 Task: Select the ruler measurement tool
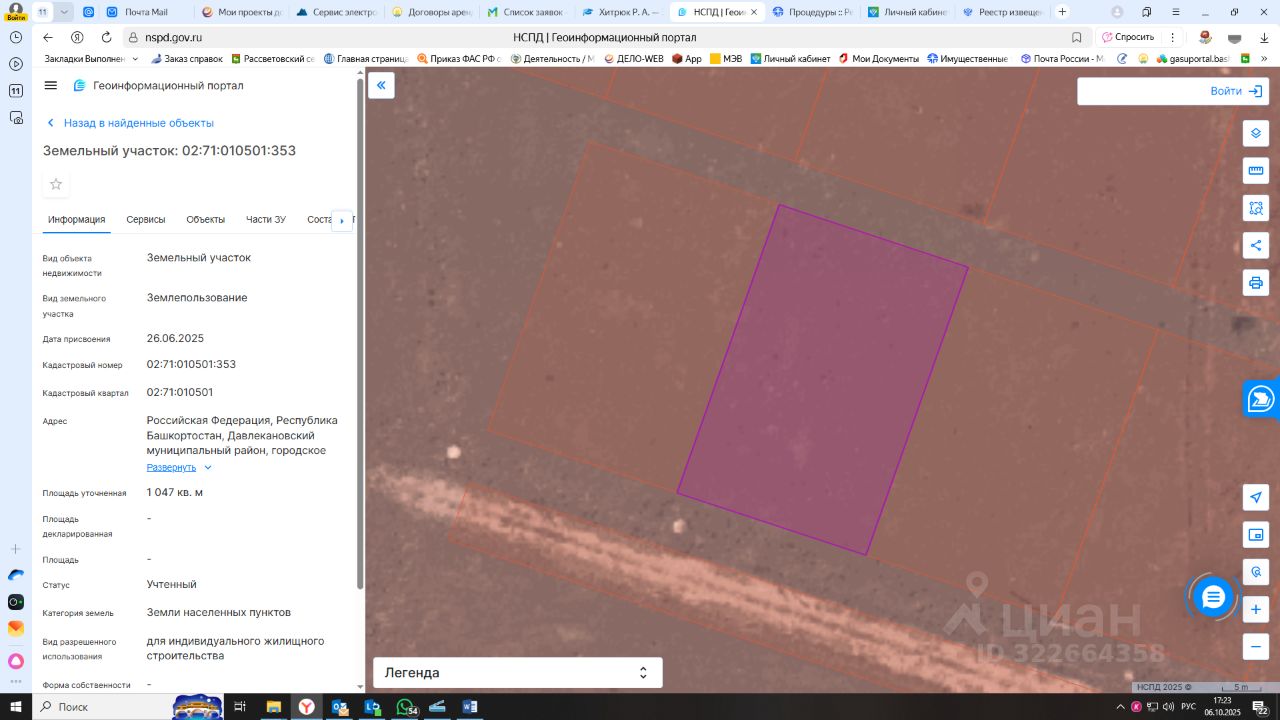coord(1256,170)
